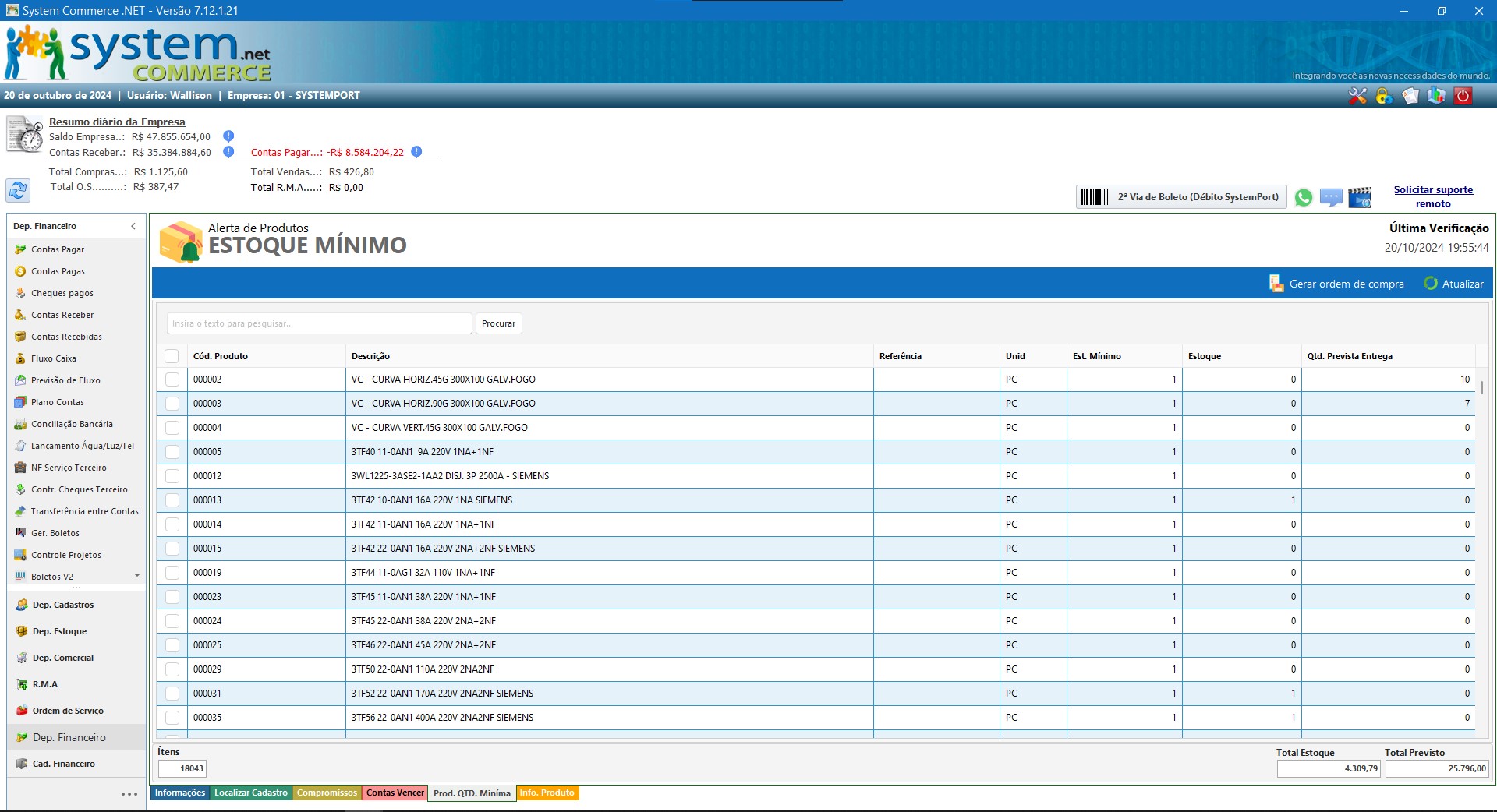Open the video tutorial clapperboard icon
Viewport: 1497px width, 812px height.
coord(1360,198)
